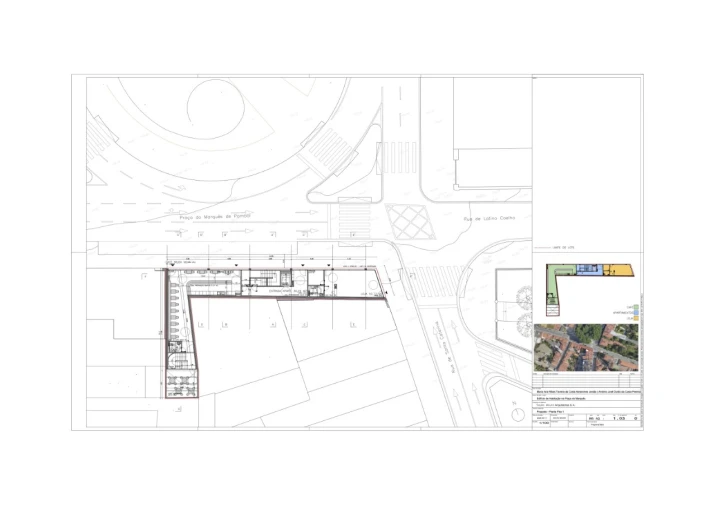Click the 'Projecto - Planta Piso 1' title

pos(551,411)
